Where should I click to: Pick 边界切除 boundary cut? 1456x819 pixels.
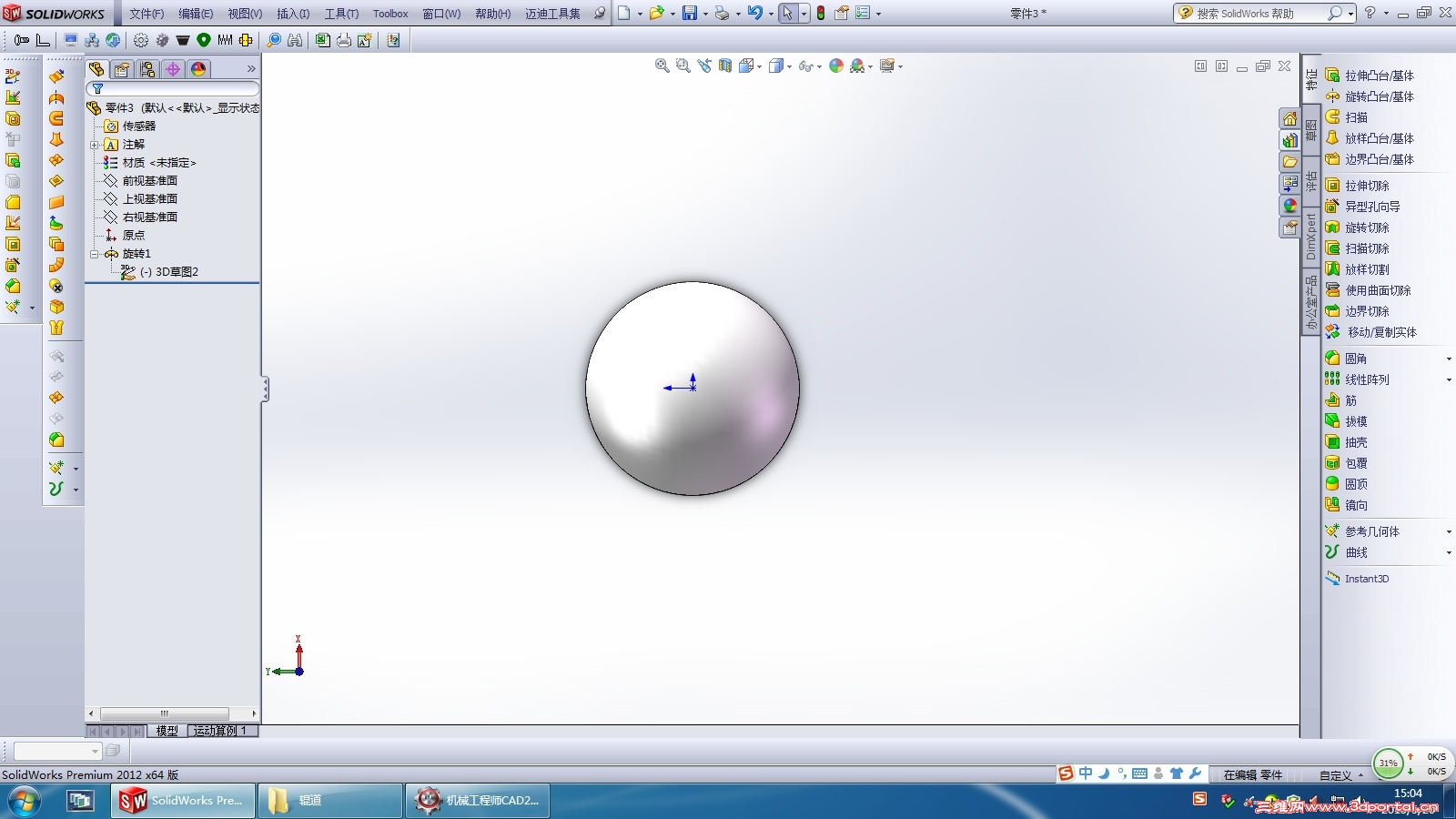click(x=1358, y=311)
